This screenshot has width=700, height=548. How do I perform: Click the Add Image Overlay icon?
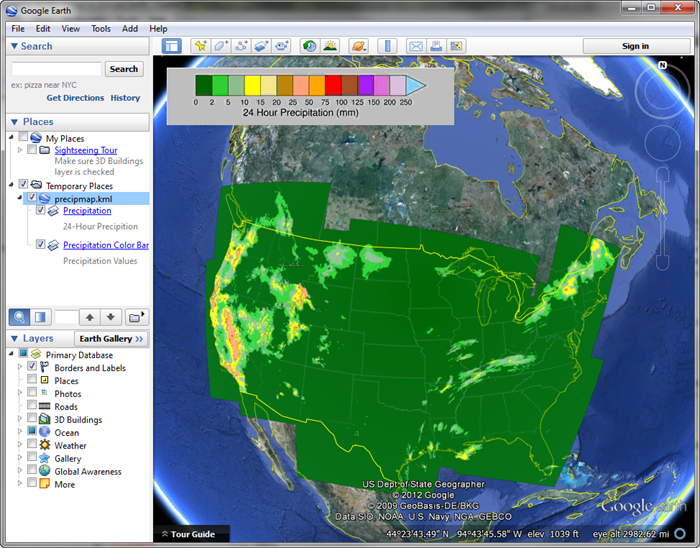pyautogui.click(x=261, y=46)
